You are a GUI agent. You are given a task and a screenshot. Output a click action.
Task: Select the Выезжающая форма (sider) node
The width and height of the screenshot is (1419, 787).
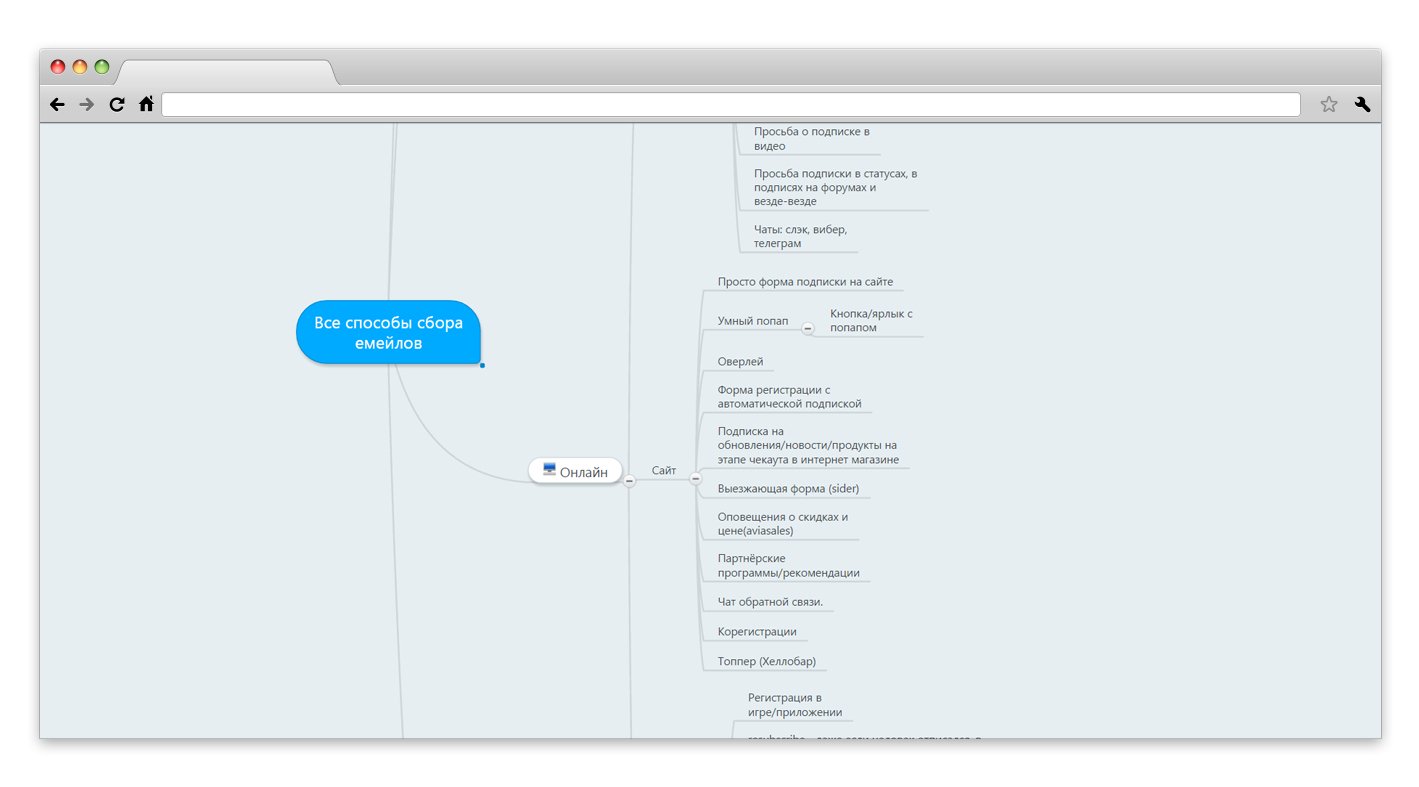(788, 489)
